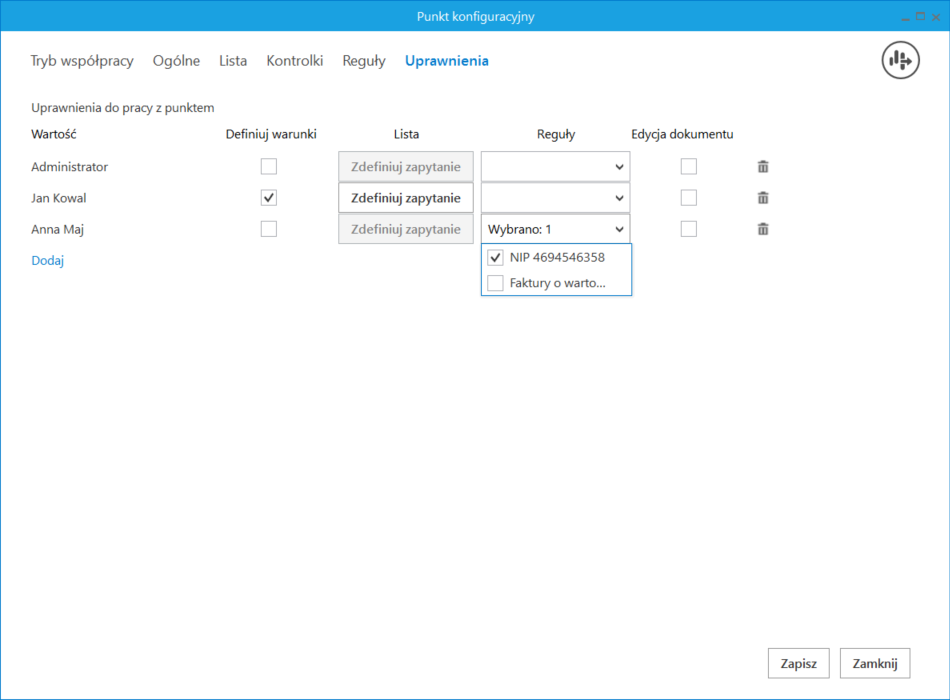Delete the Jan Kowal permission row
The width and height of the screenshot is (950, 700).
(763, 198)
